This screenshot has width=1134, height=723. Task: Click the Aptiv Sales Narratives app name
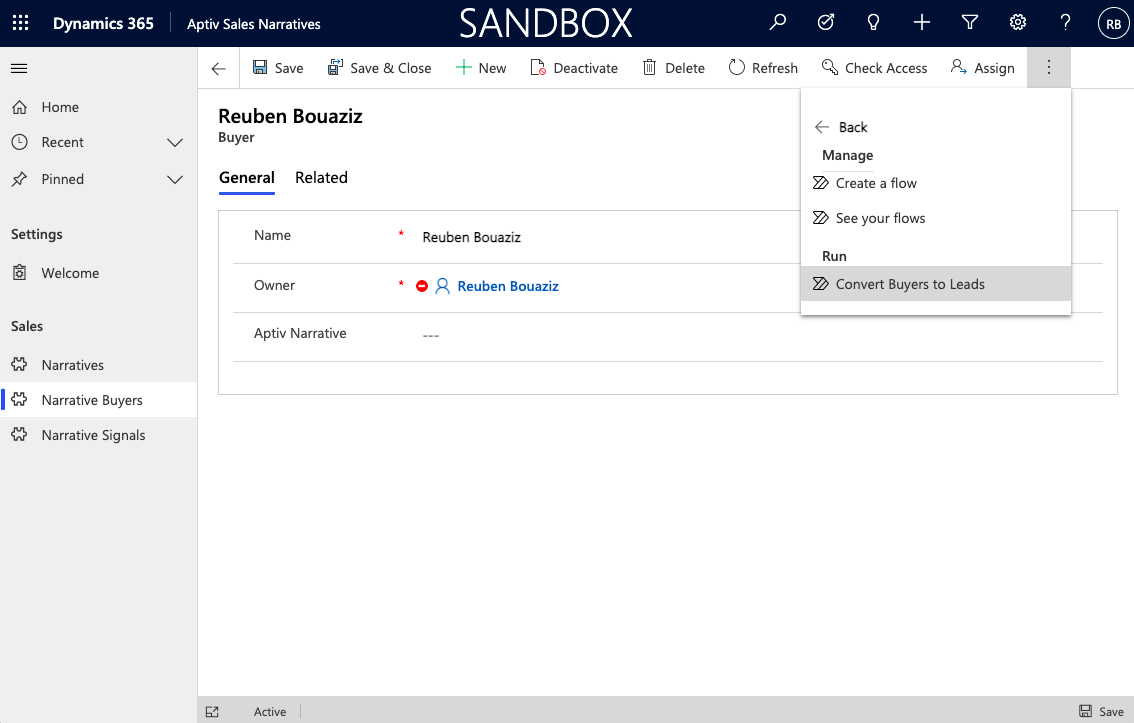254,24
